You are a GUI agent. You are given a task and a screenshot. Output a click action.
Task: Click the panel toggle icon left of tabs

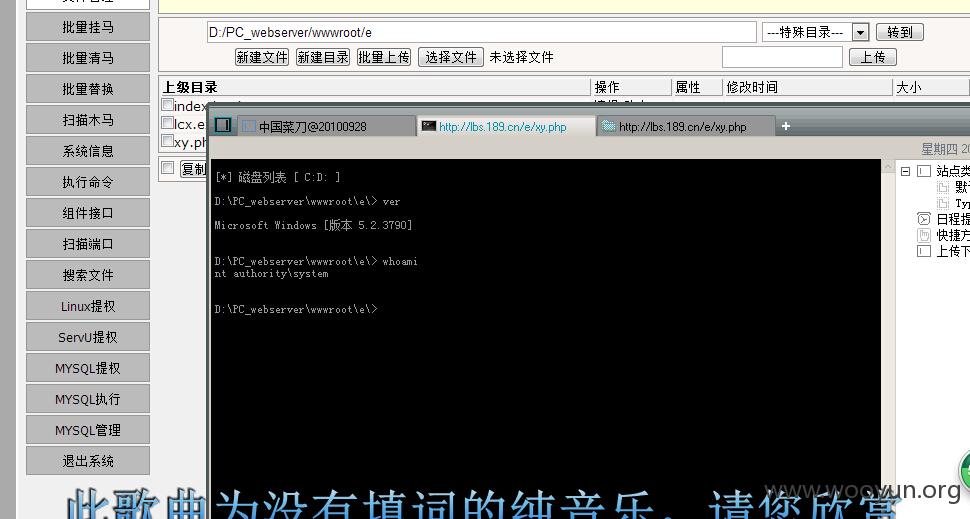pos(223,126)
